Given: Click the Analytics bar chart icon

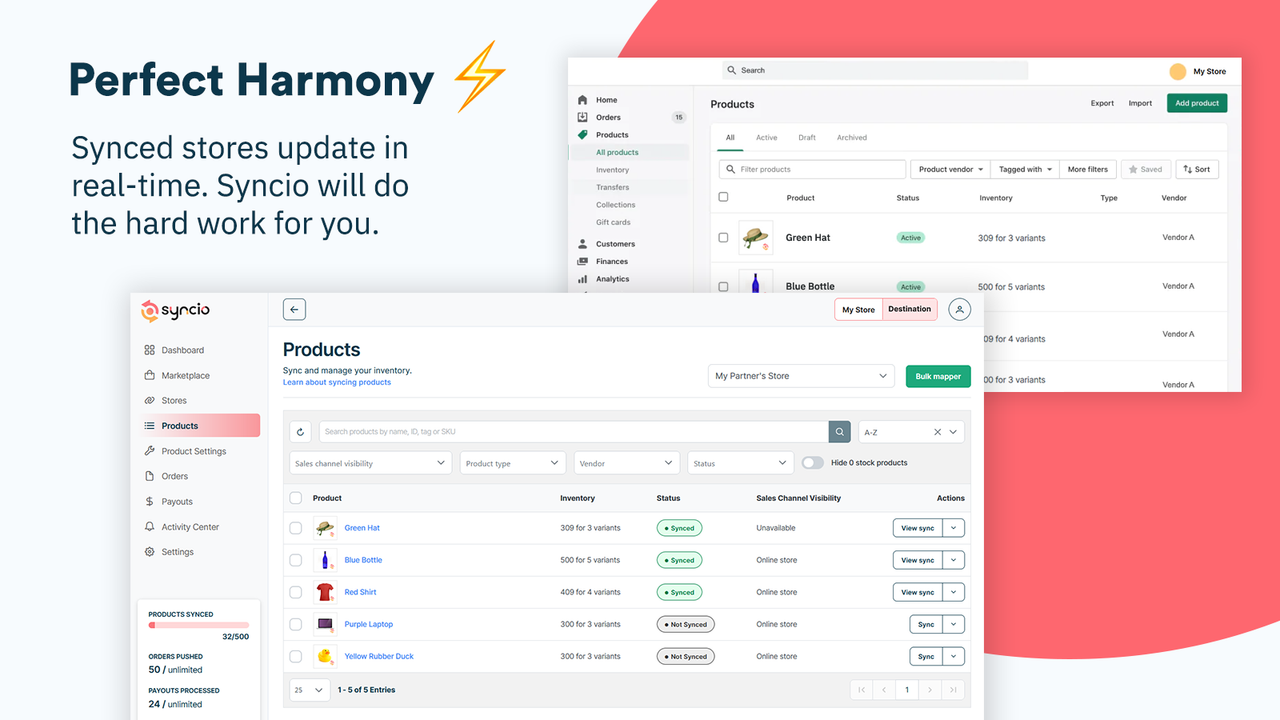Looking at the screenshot, I should point(583,279).
